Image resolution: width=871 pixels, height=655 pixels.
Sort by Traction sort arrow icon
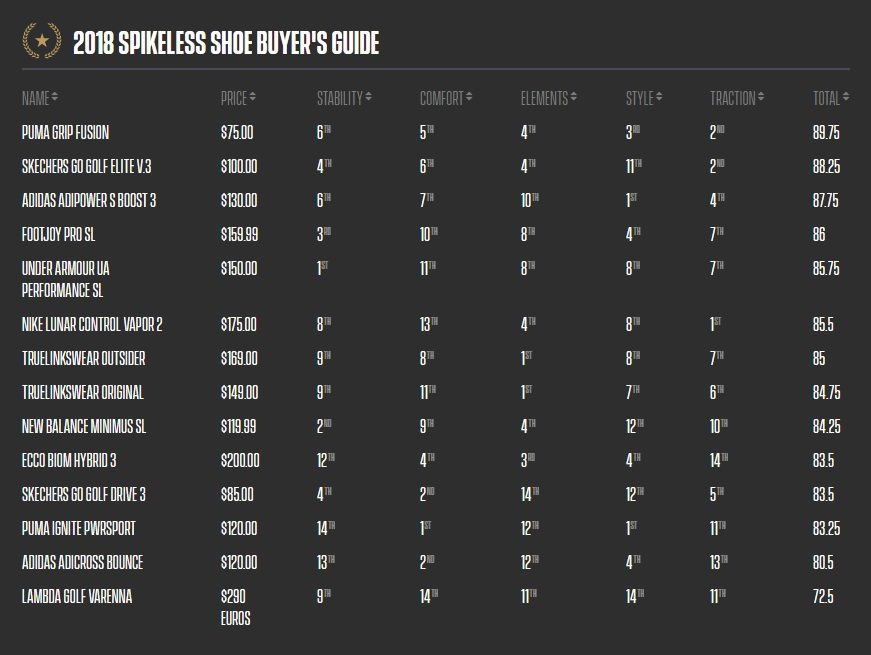click(x=761, y=97)
